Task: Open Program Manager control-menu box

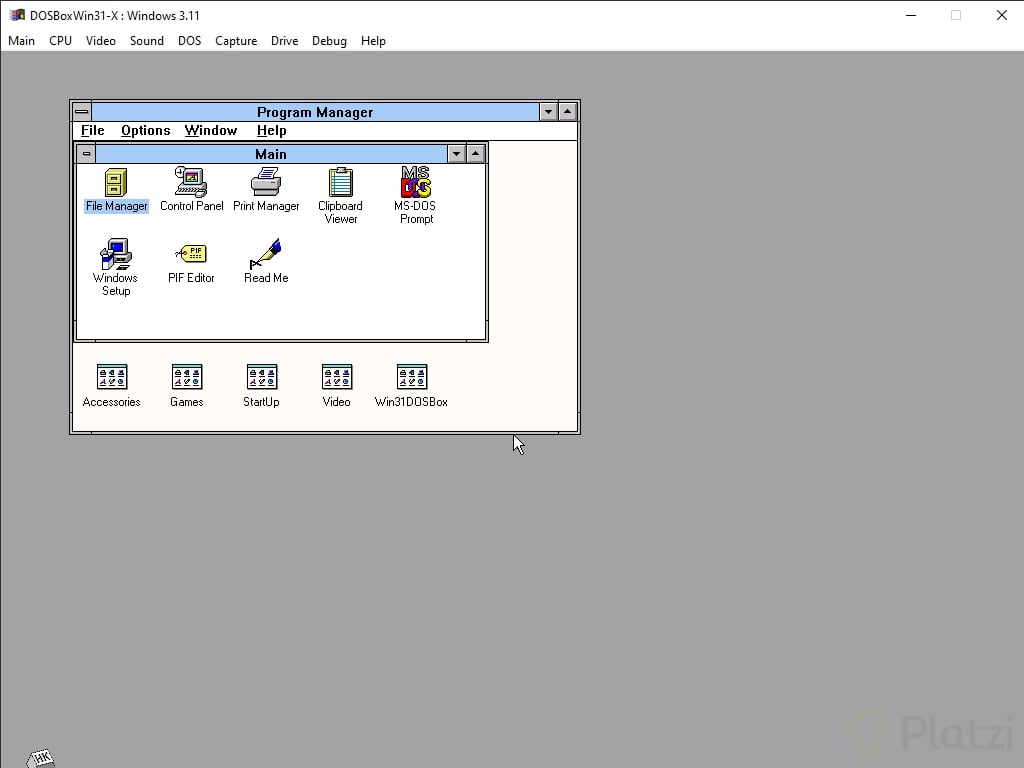Action: click(82, 112)
